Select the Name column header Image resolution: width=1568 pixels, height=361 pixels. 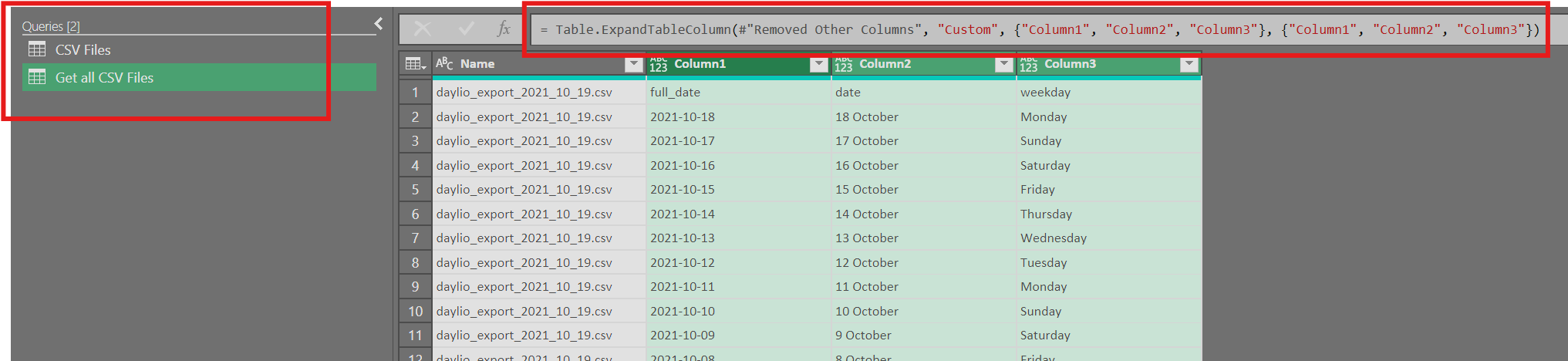[539, 64]
